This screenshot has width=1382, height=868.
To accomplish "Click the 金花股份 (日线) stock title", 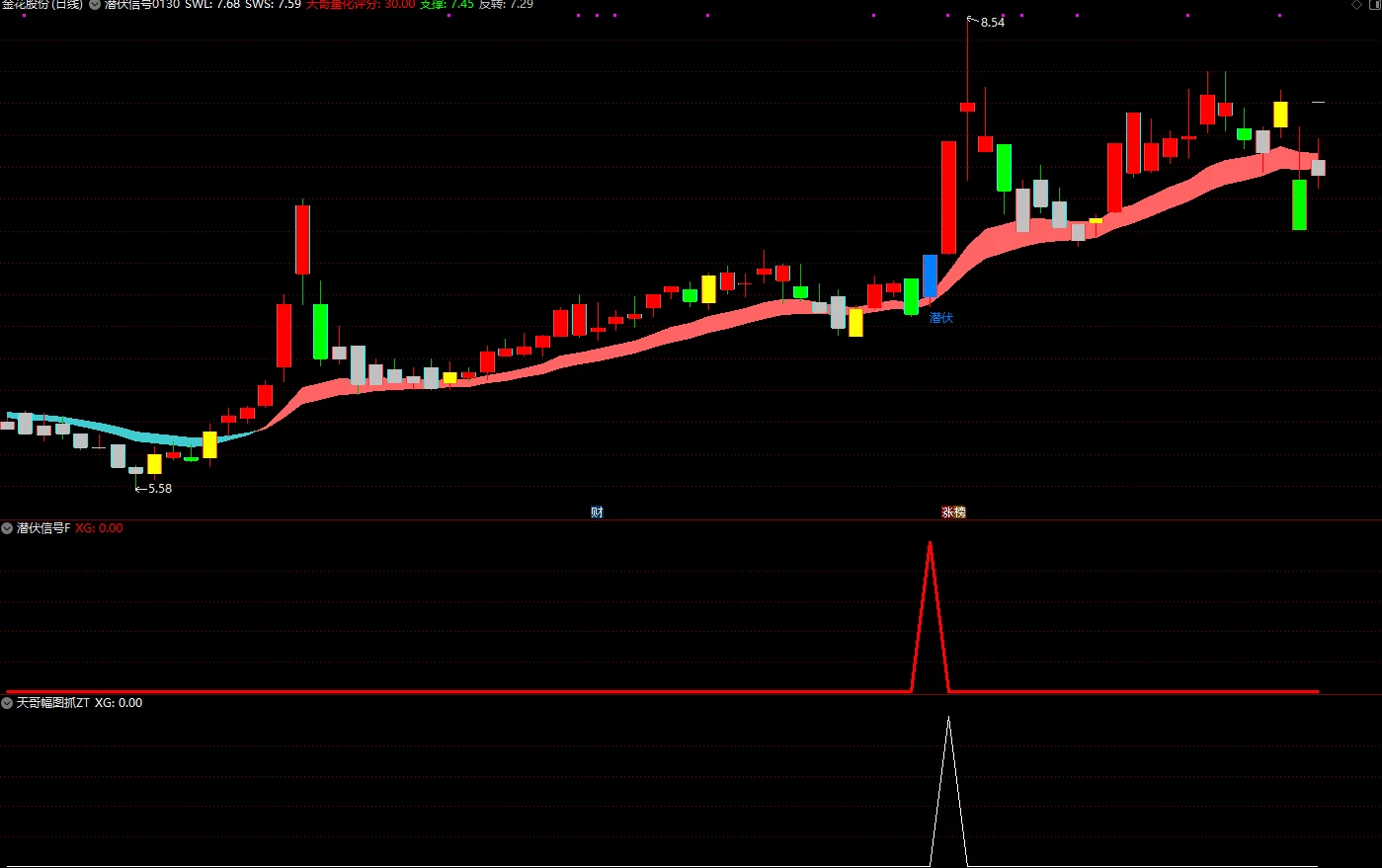I will click(x=42, y=4).
